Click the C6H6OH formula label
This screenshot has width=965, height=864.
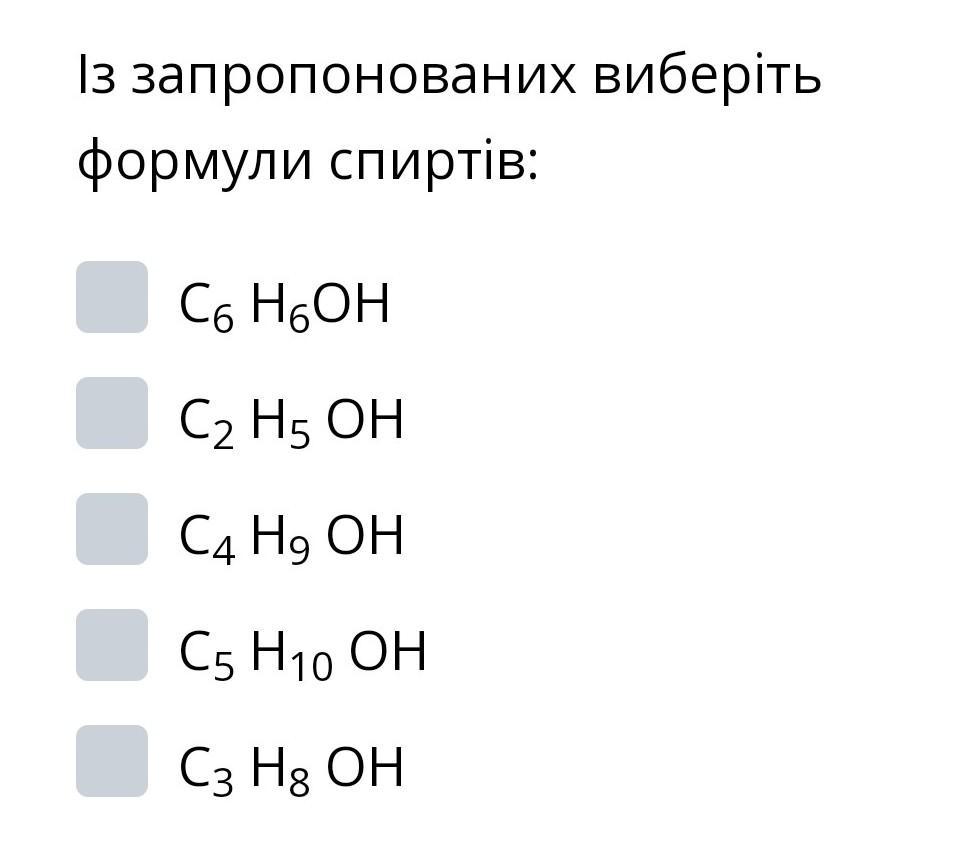point(284,306)
